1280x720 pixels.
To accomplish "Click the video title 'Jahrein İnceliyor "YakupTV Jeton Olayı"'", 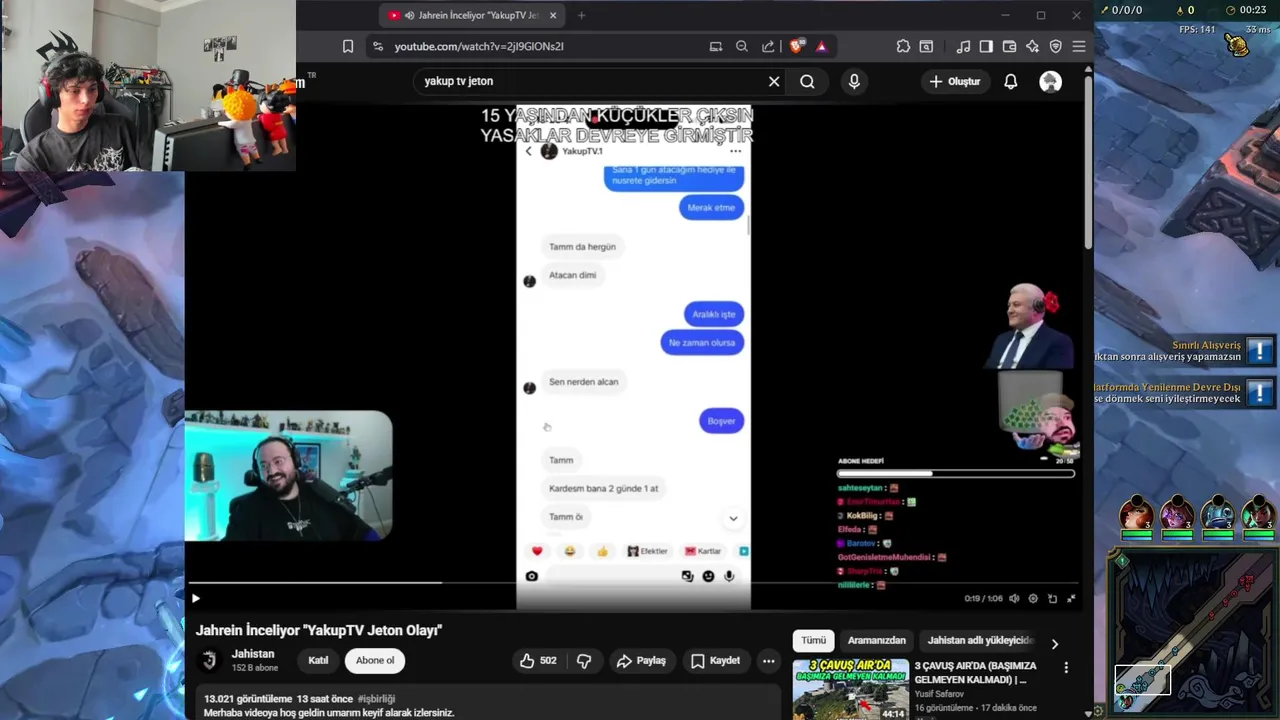I will click(x=319, y=630).
